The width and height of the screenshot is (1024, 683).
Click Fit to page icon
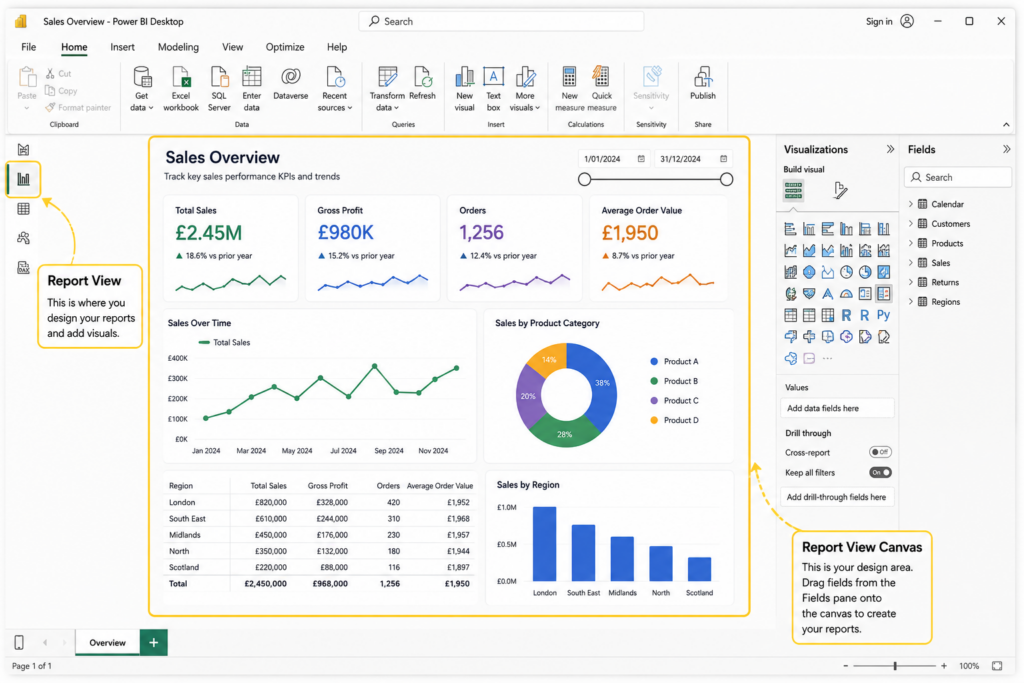pyautogui.click(x=997, y=666)
